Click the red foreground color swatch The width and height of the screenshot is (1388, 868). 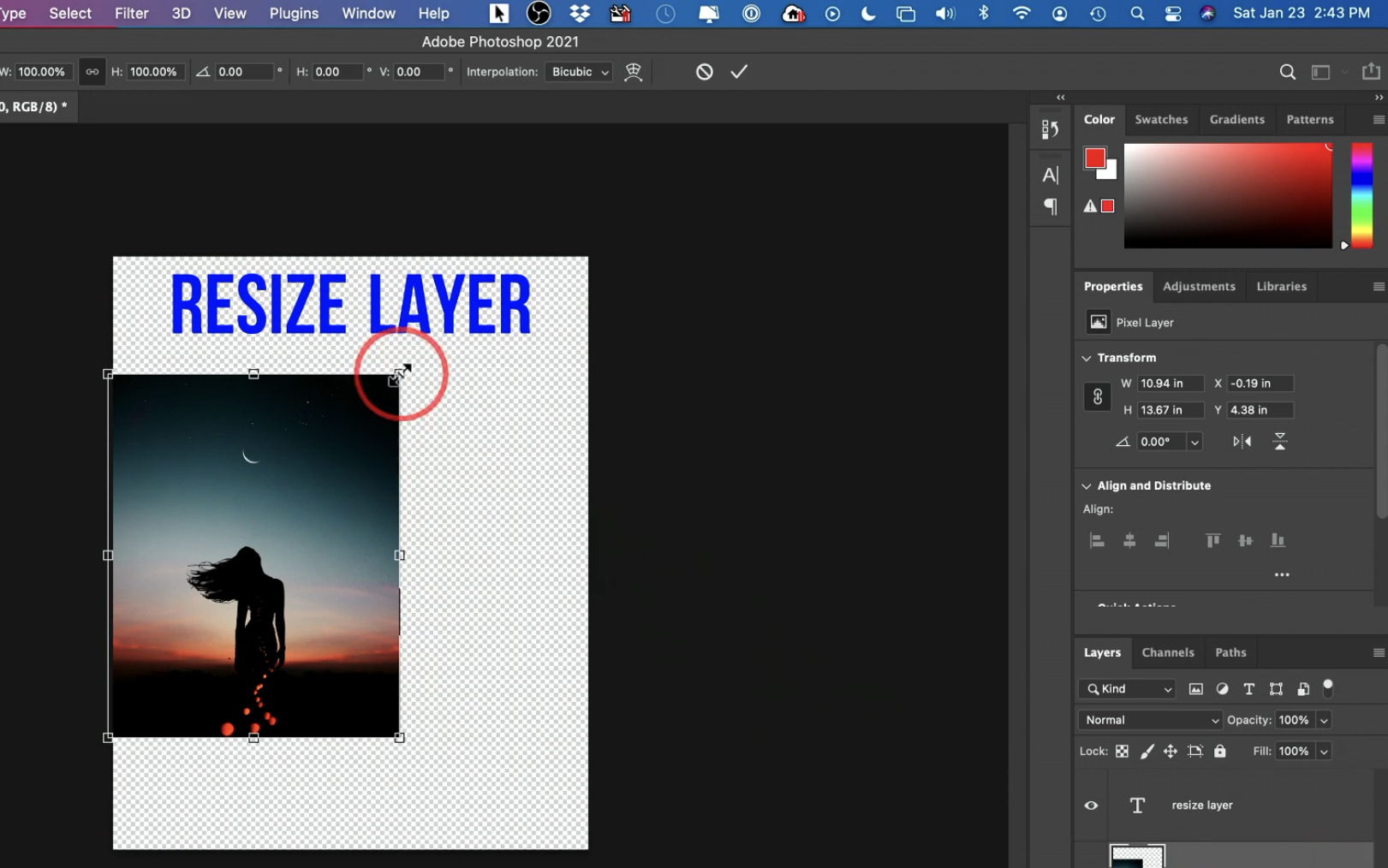pos(1094,158)
